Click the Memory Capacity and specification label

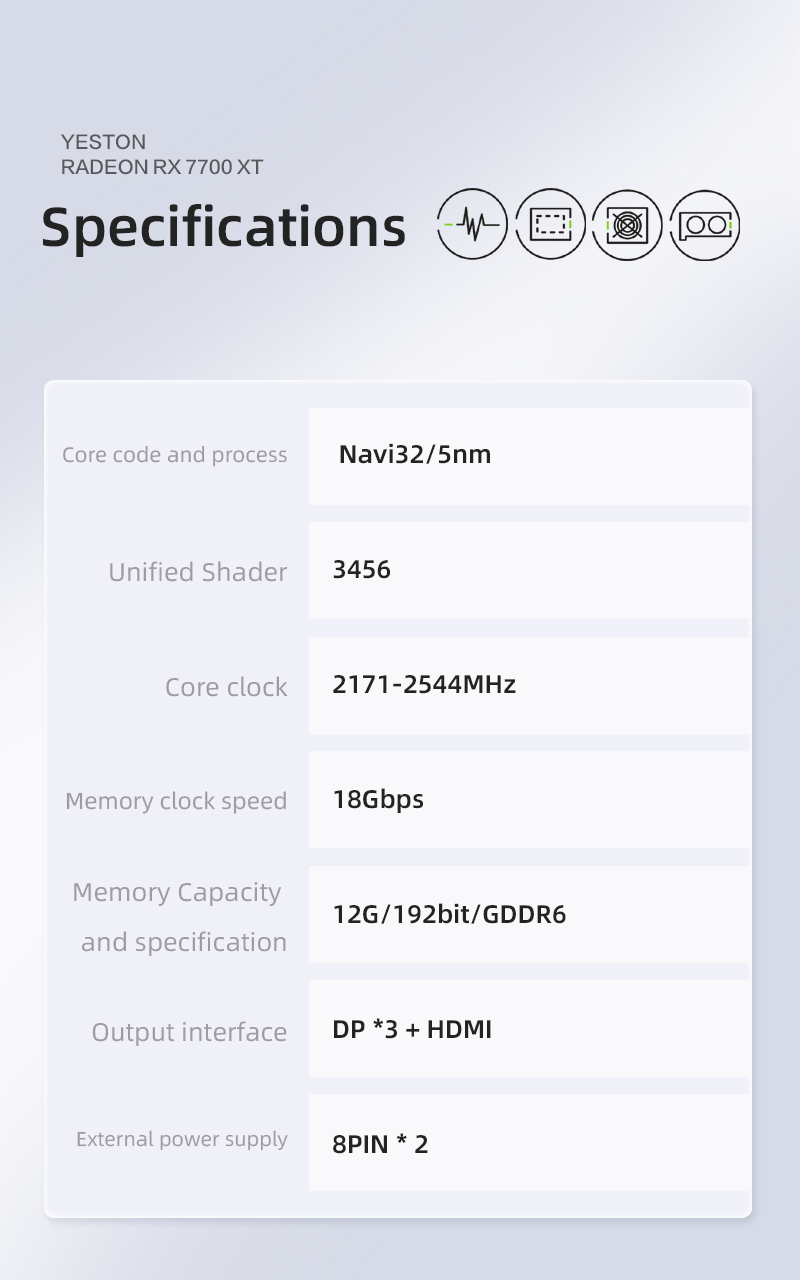click(180, 916)
